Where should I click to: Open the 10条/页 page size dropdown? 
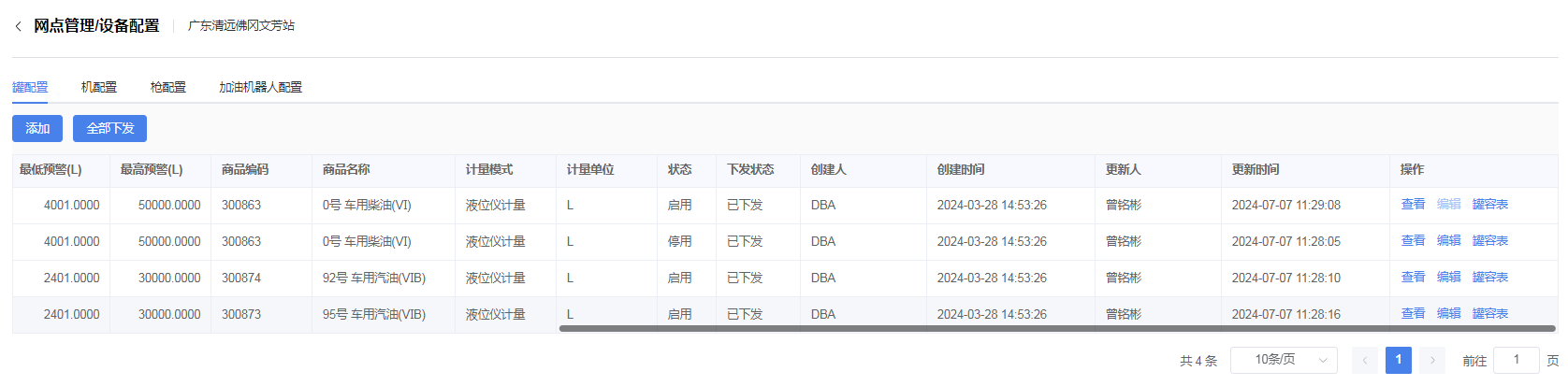tap(1283, 361)
